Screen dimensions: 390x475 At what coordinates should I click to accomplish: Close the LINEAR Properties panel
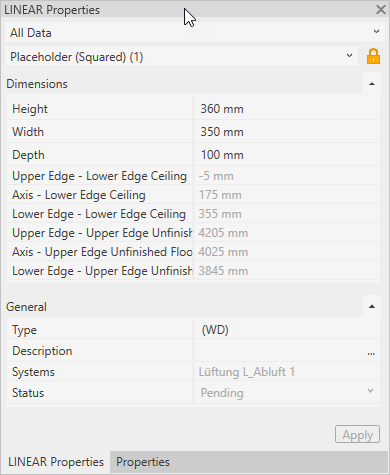(x=381, y=9)
